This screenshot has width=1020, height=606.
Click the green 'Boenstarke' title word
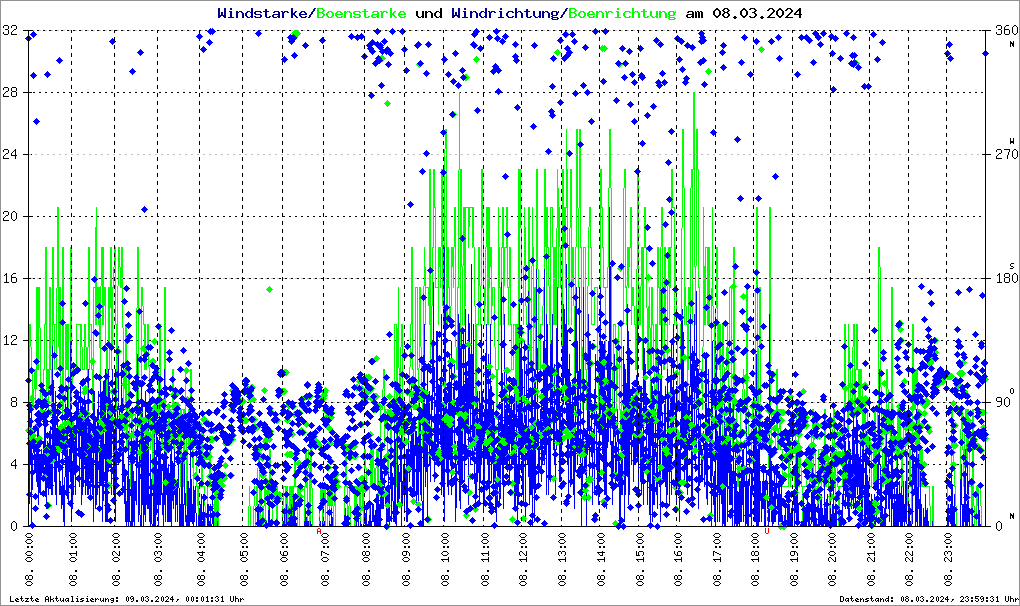(361, 13)
